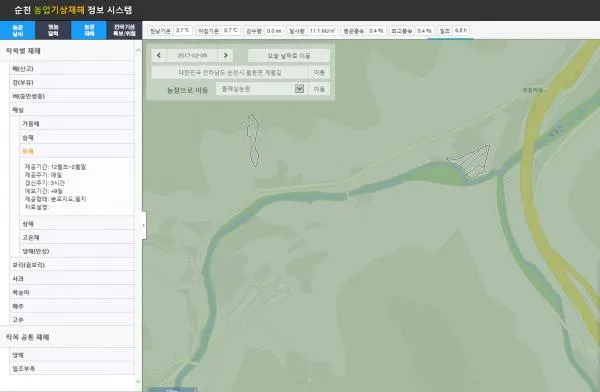This screenshot has width=600, height=392.
Task: Select 상해 under 매실
Action: coord(77,224)
